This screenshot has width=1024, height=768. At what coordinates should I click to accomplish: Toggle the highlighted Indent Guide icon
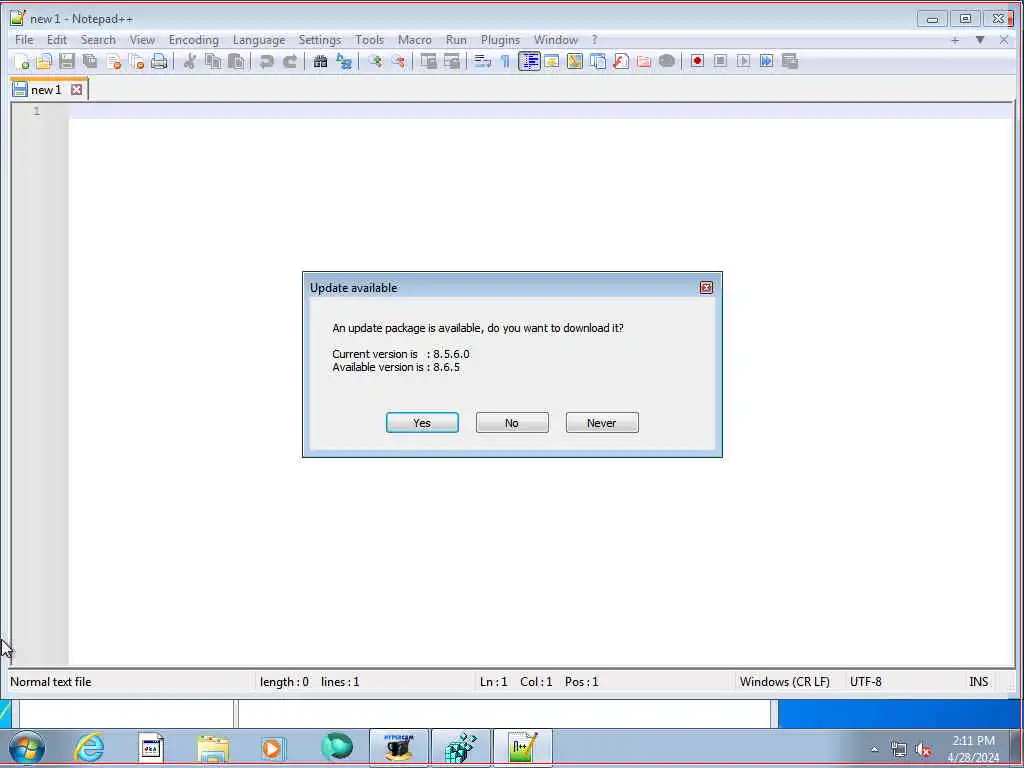pos(529,61)
